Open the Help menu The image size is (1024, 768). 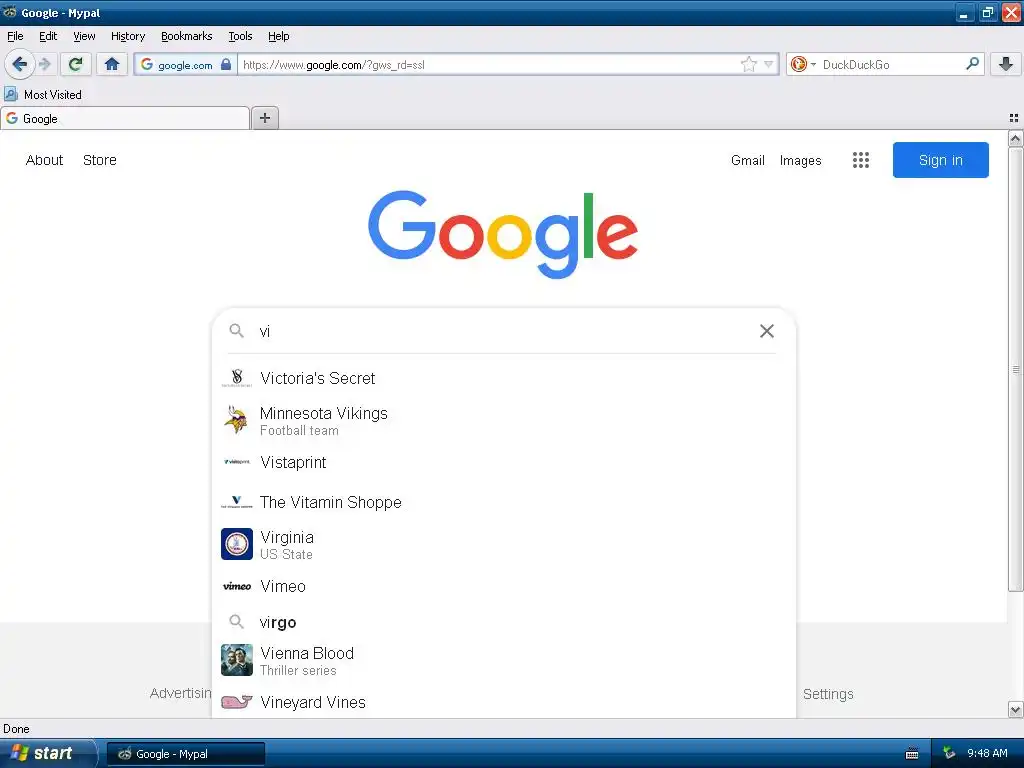[x=279, y=36]
